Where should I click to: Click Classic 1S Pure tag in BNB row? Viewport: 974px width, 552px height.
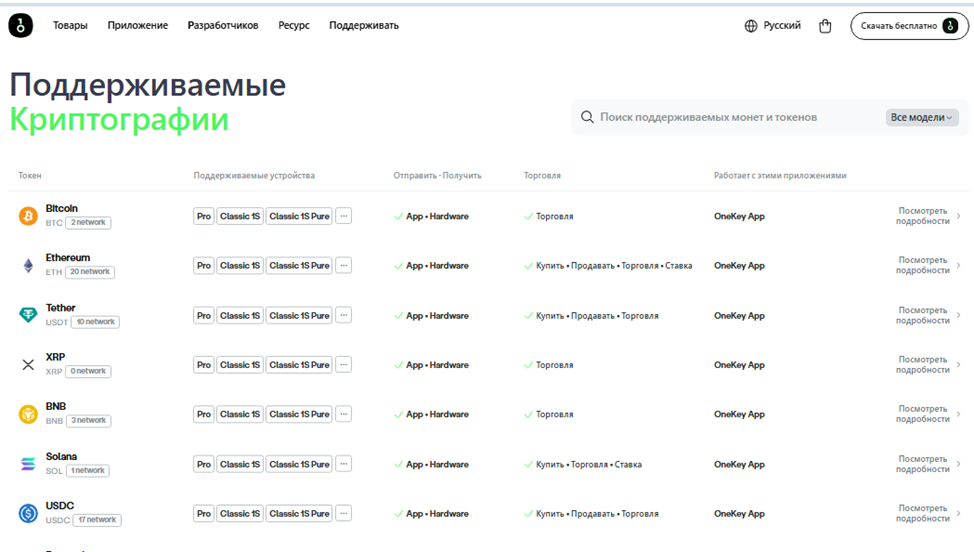pos(299,414)
